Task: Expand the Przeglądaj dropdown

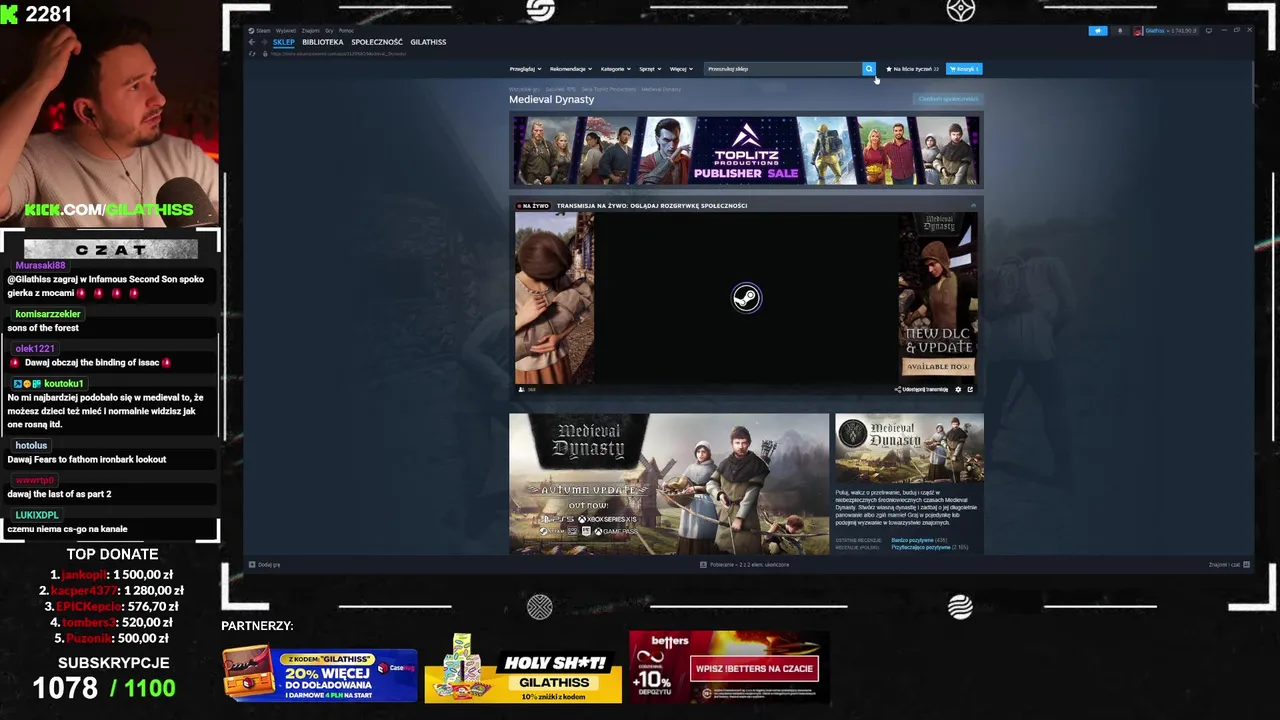Action: 525,69
